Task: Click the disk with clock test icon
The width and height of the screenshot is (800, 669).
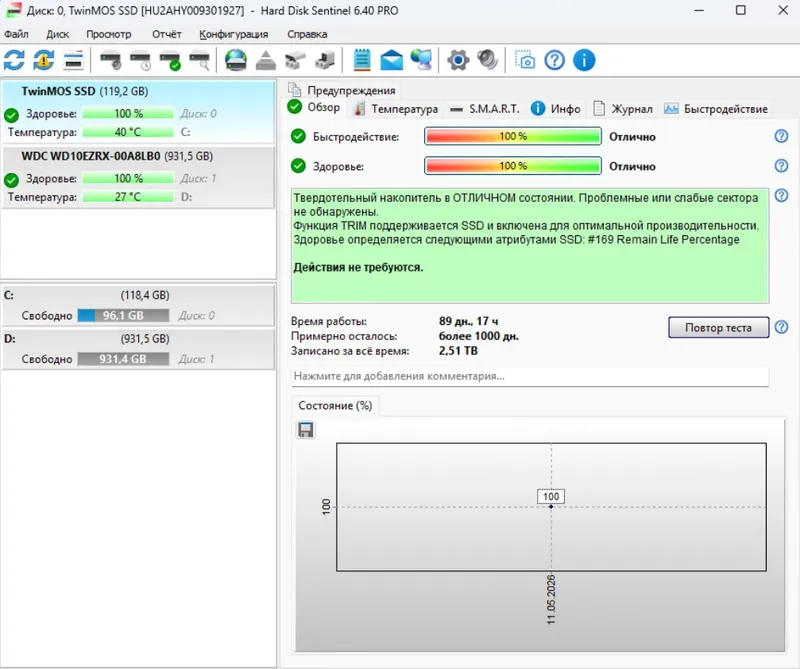Action: pos(140,60)
